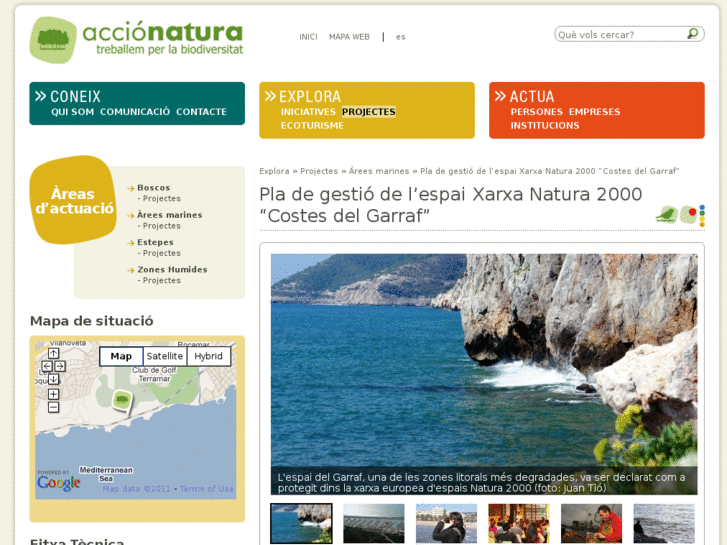The height and width of the screenshot is (545, 727).
Task: Open ECOTURISME under Explora
Action: [312, 125]
